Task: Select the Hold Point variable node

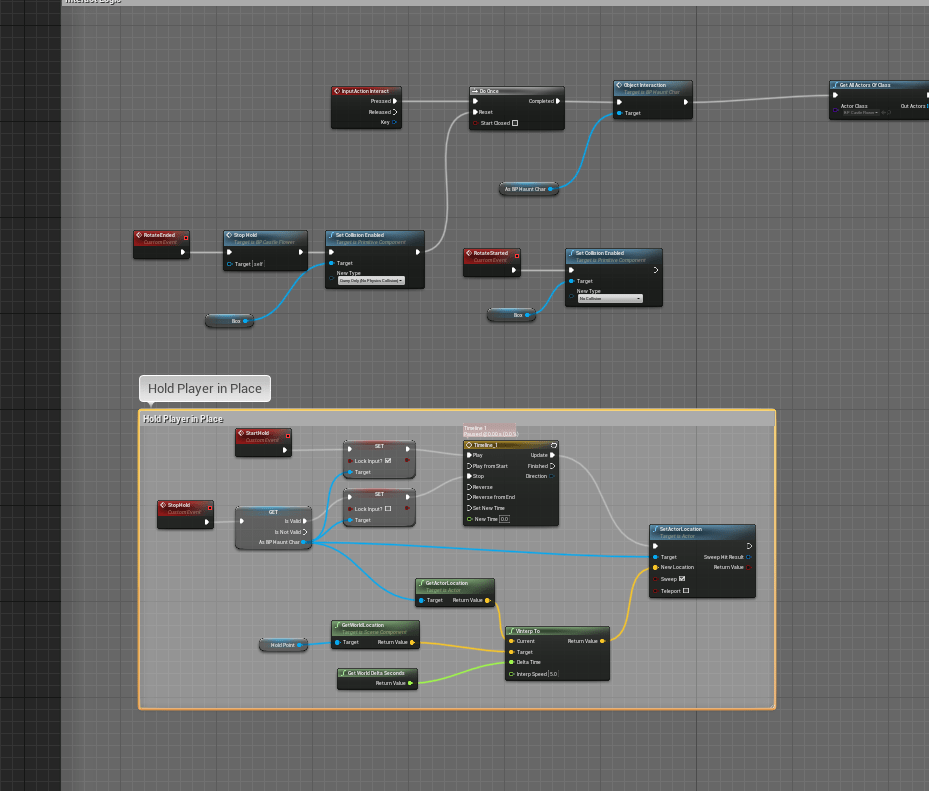Action: pyautogui.click(x=282, y=645)
